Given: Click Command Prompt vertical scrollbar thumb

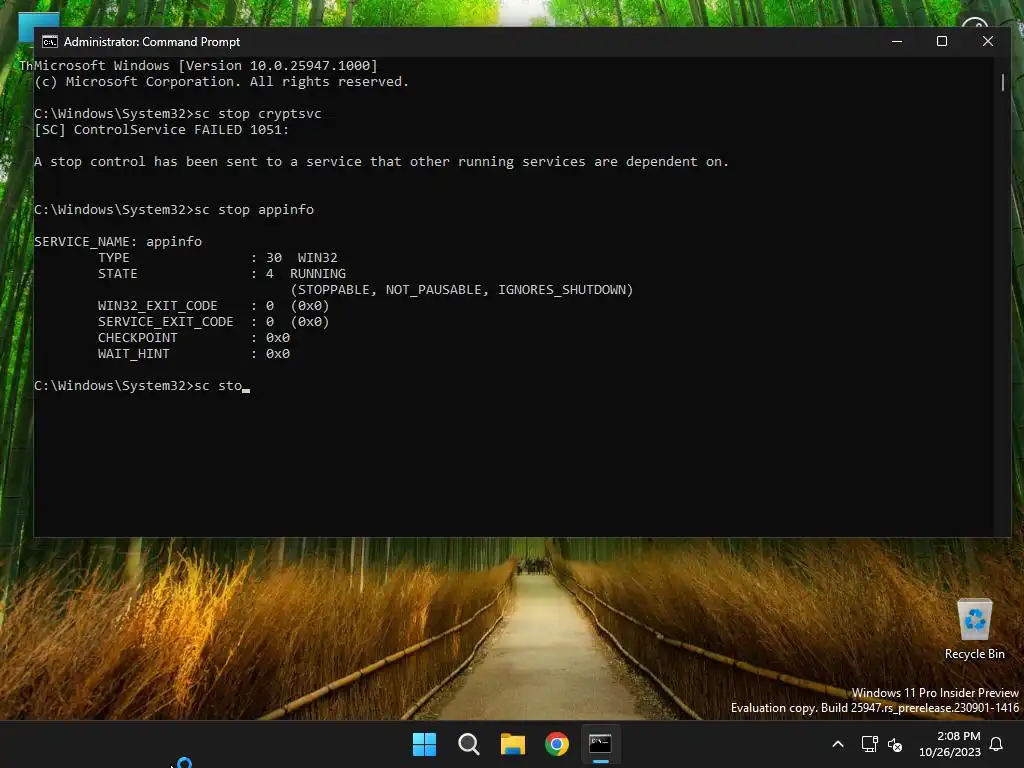Looking at the screenshot, I should (1003, 82).
